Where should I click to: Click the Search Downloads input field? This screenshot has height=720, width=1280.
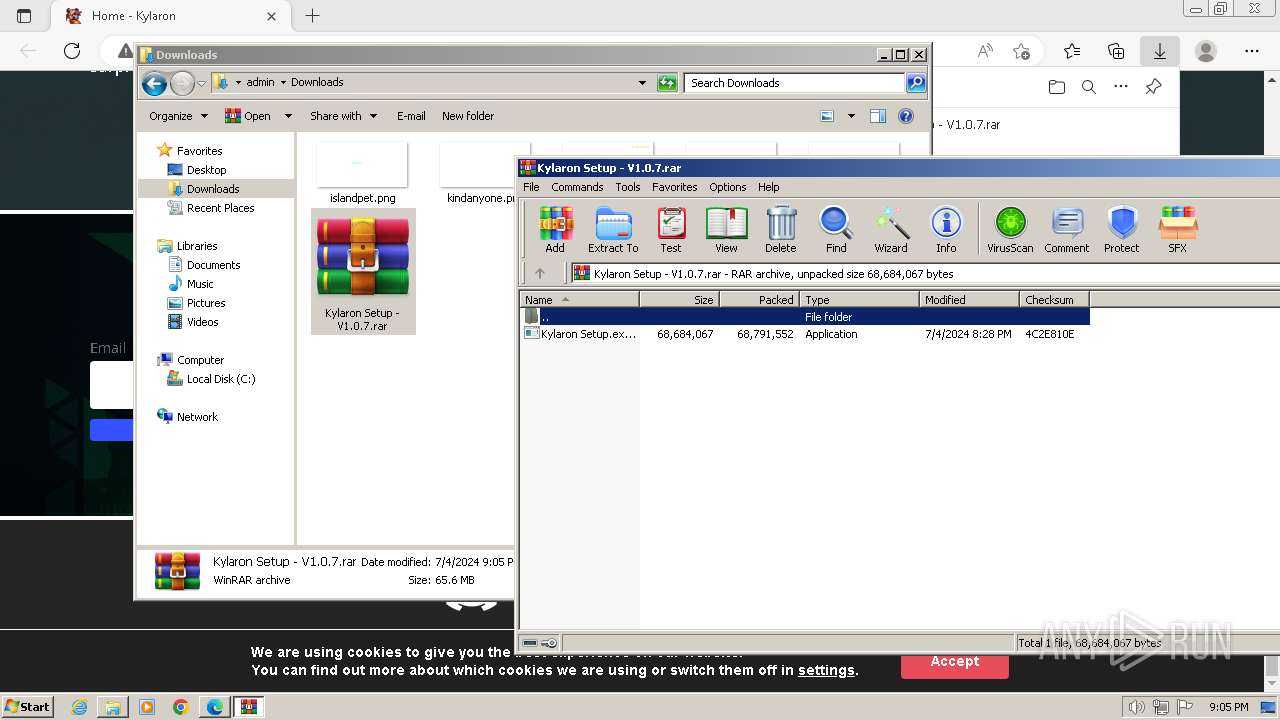tap(795, 83)
